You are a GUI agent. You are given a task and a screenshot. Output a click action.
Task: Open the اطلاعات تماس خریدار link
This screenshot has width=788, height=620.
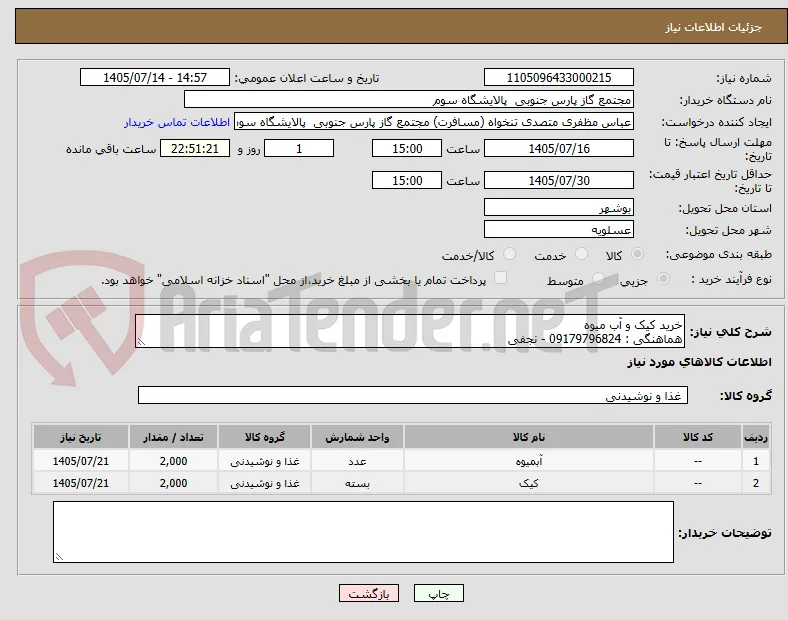[x=177, y=122]
